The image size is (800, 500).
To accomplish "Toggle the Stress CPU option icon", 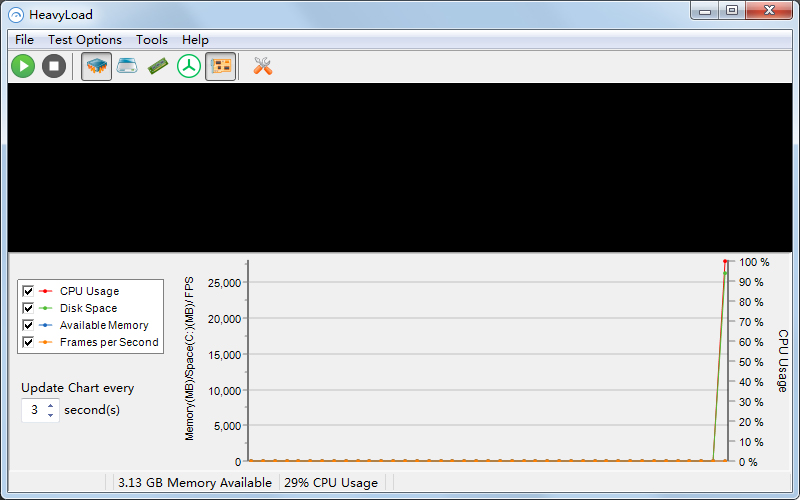I will (x=96, y=67).
